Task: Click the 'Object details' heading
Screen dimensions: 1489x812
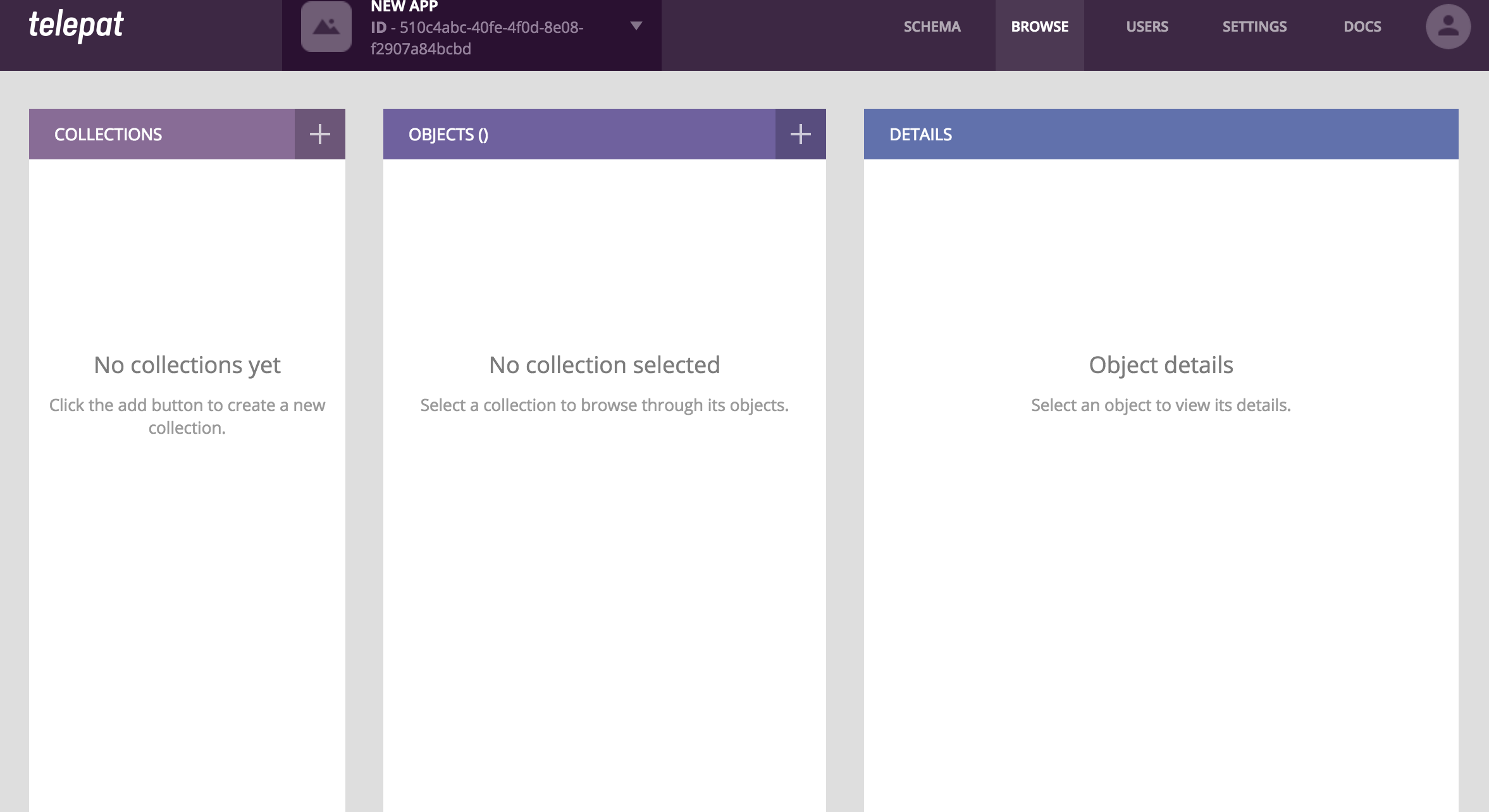Action: pos(1161,365)
